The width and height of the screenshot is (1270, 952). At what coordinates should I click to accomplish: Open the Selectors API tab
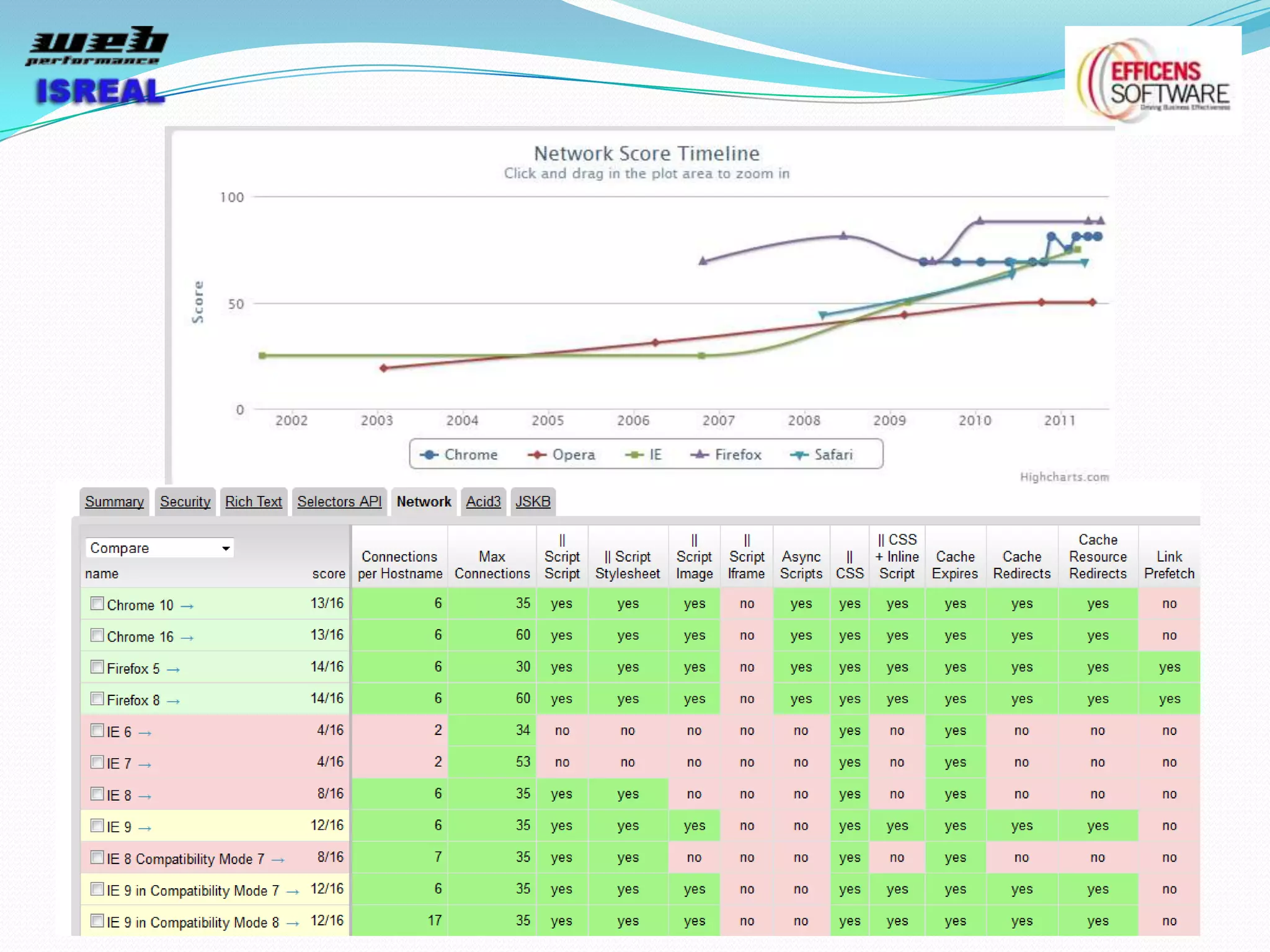click(339, 501)
